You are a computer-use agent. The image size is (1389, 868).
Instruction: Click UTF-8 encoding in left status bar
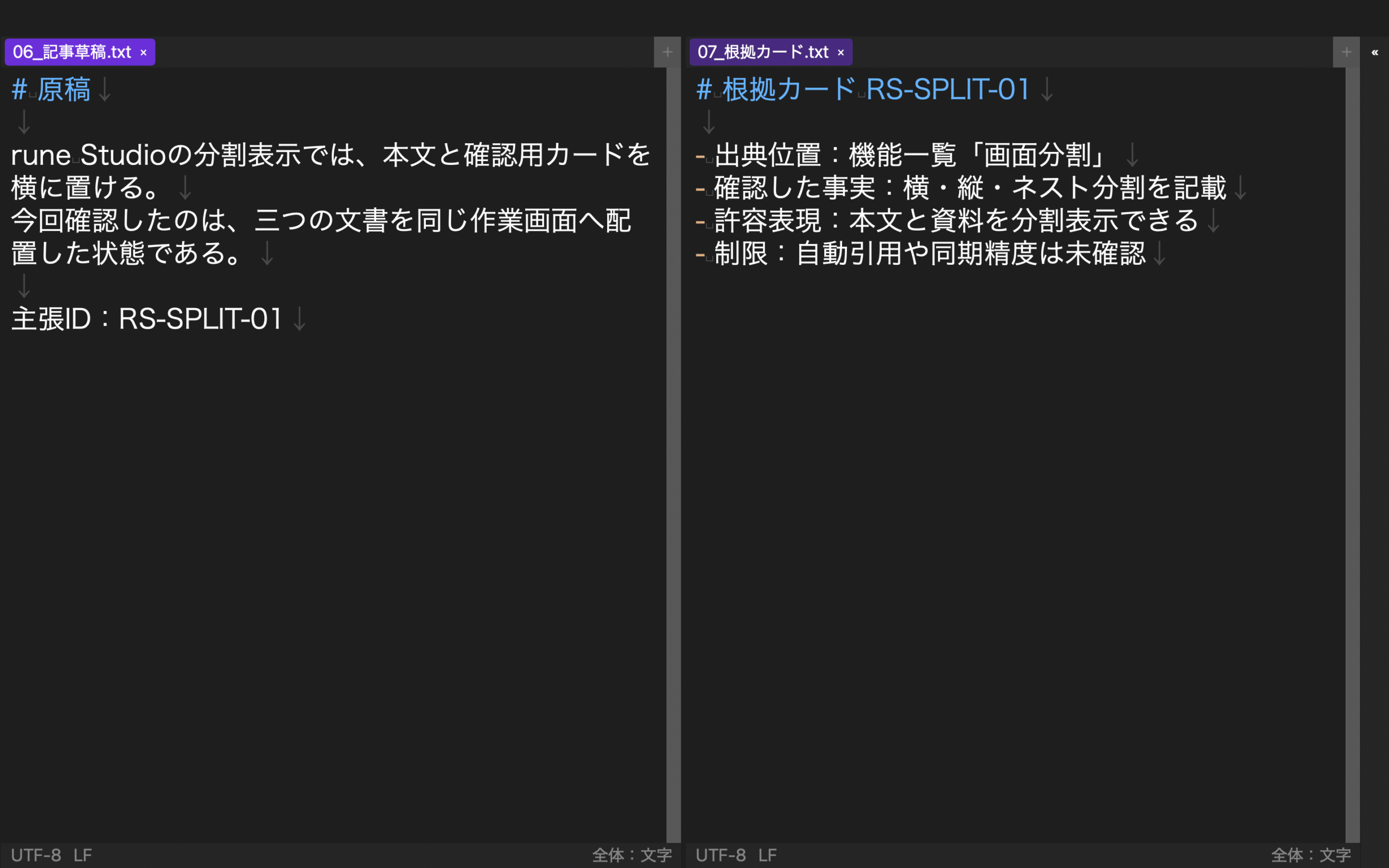[x=36, y=856]
